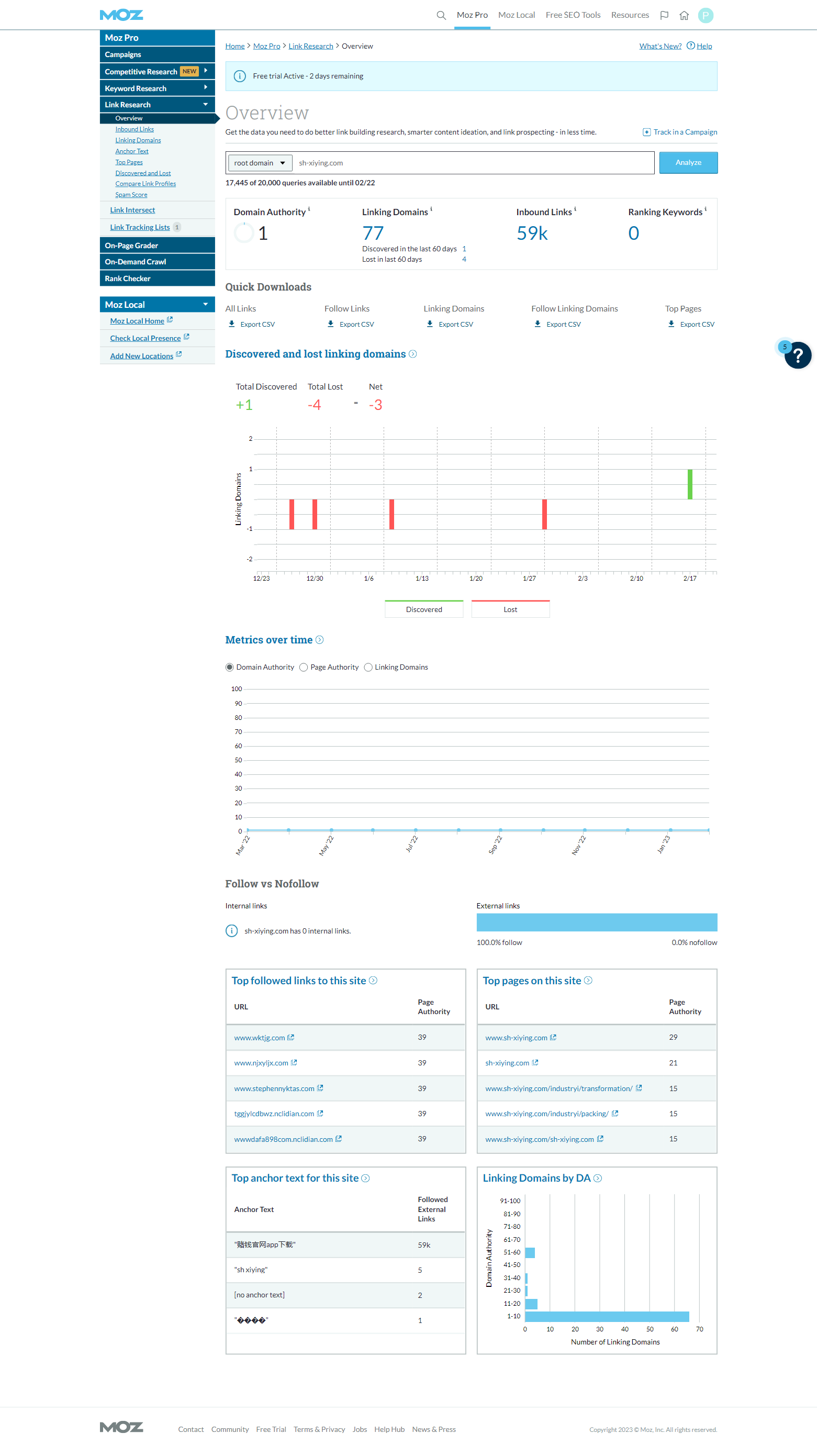Open external link icon for www.wktjg.com
This screenshot has height=1456, width=817.
pyautogui.click(x=291, y=1037)
